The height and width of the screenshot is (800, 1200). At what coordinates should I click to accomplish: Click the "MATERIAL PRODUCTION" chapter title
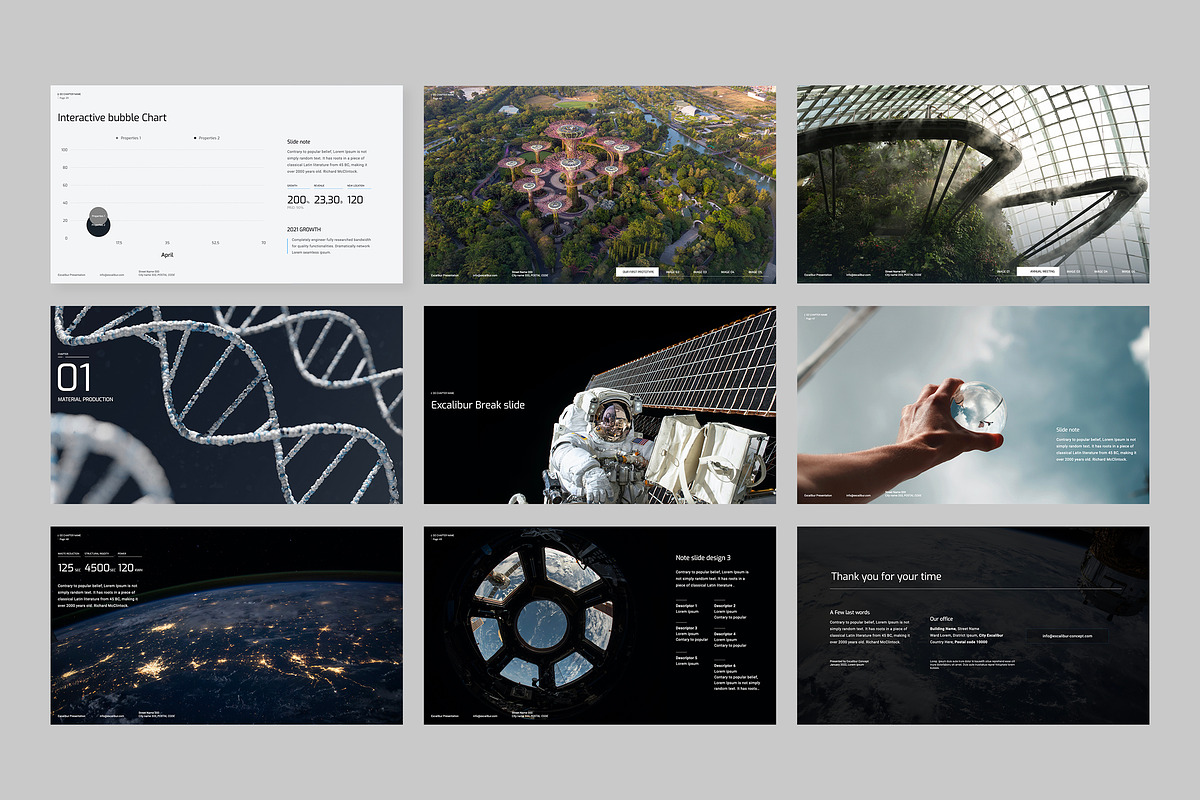tap(85, 400)
